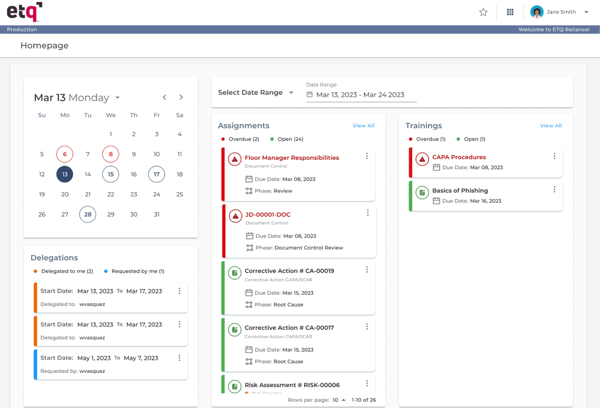Go to previous month in calendar

[164, 97]
